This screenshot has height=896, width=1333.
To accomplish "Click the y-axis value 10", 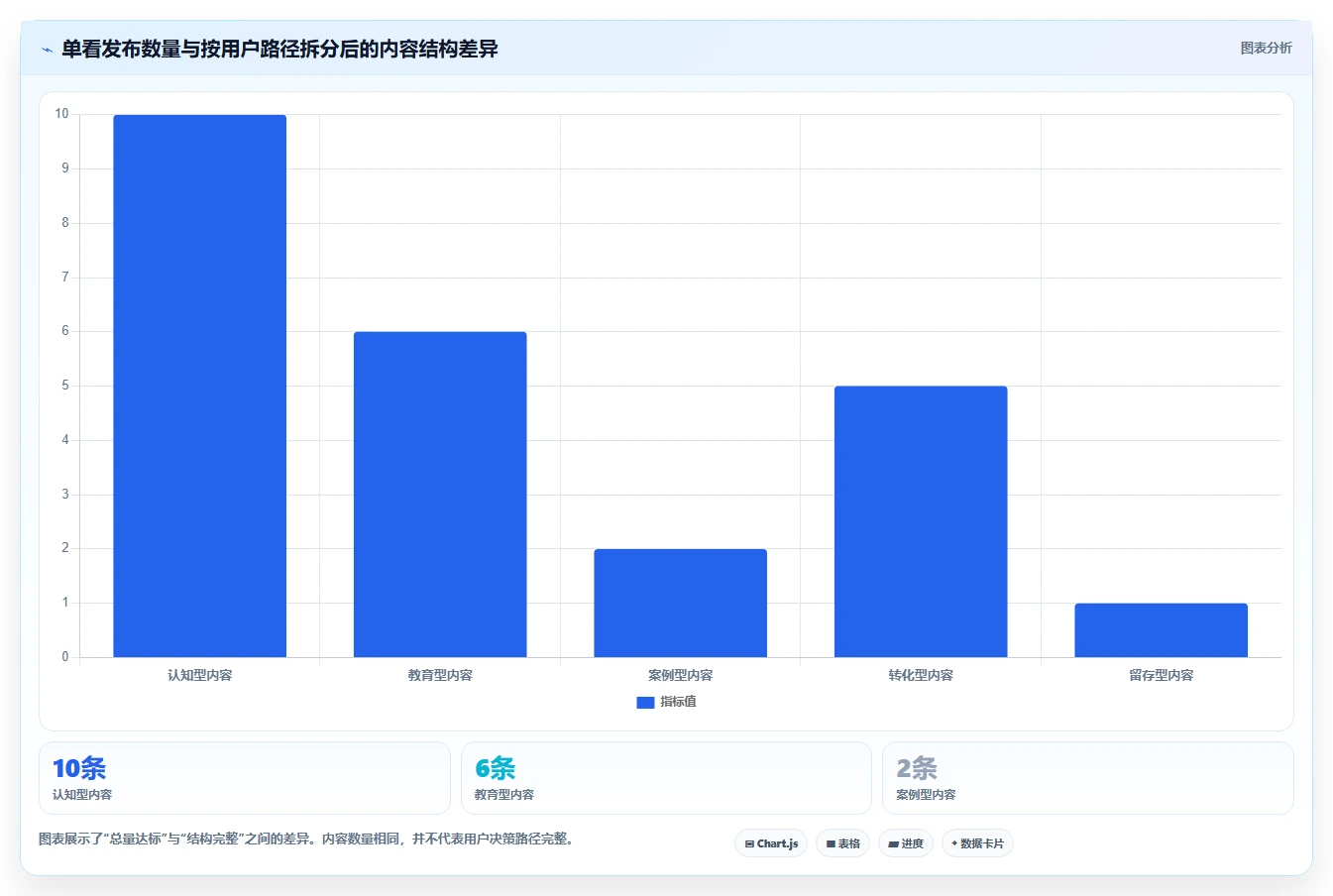I will [x=61, y=114].
